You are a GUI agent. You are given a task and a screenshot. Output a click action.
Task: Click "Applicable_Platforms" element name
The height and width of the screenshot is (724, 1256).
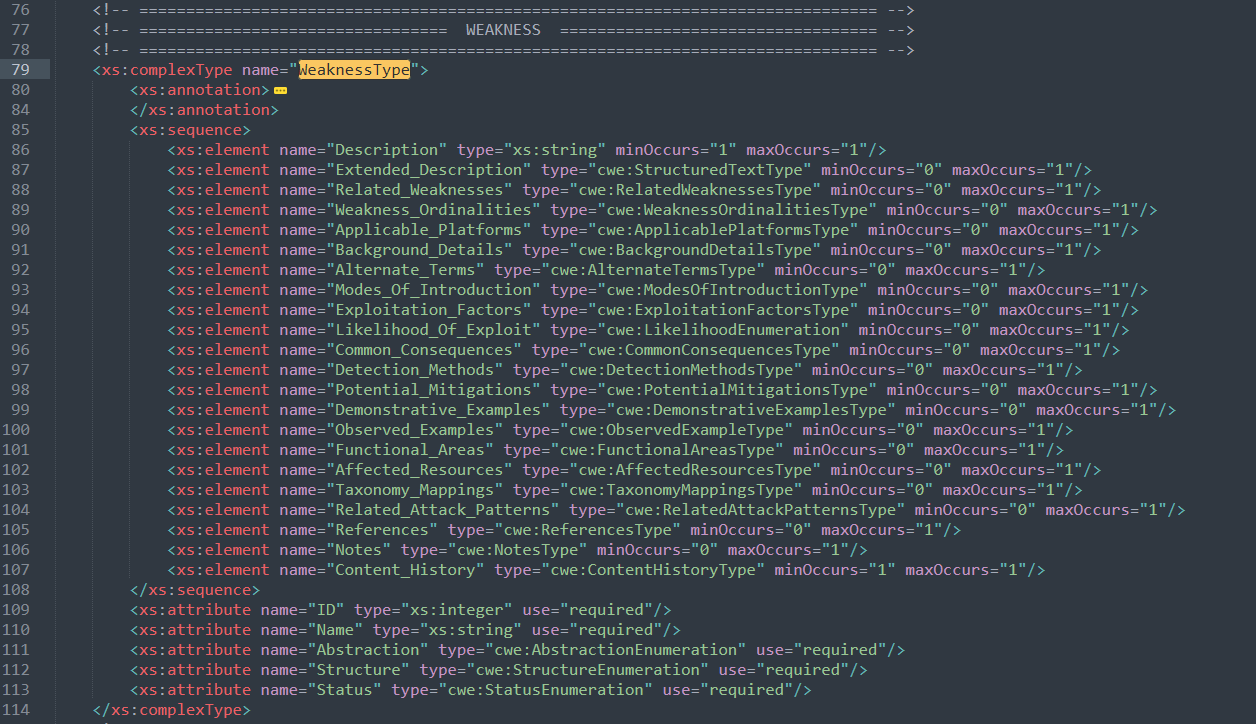(428, 230)
